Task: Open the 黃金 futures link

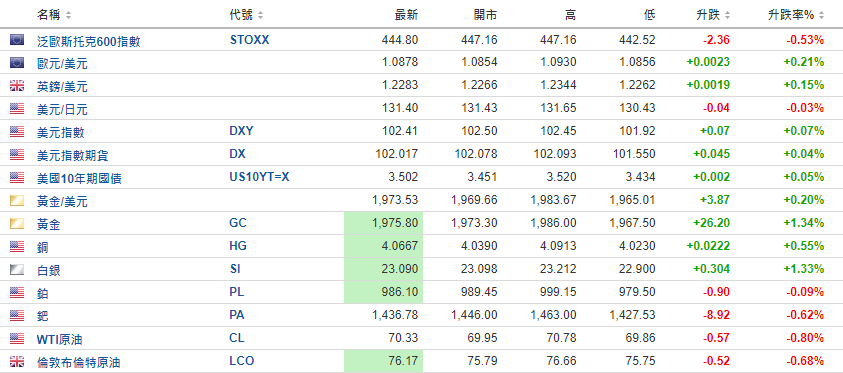Action: [x=48, y=225]
